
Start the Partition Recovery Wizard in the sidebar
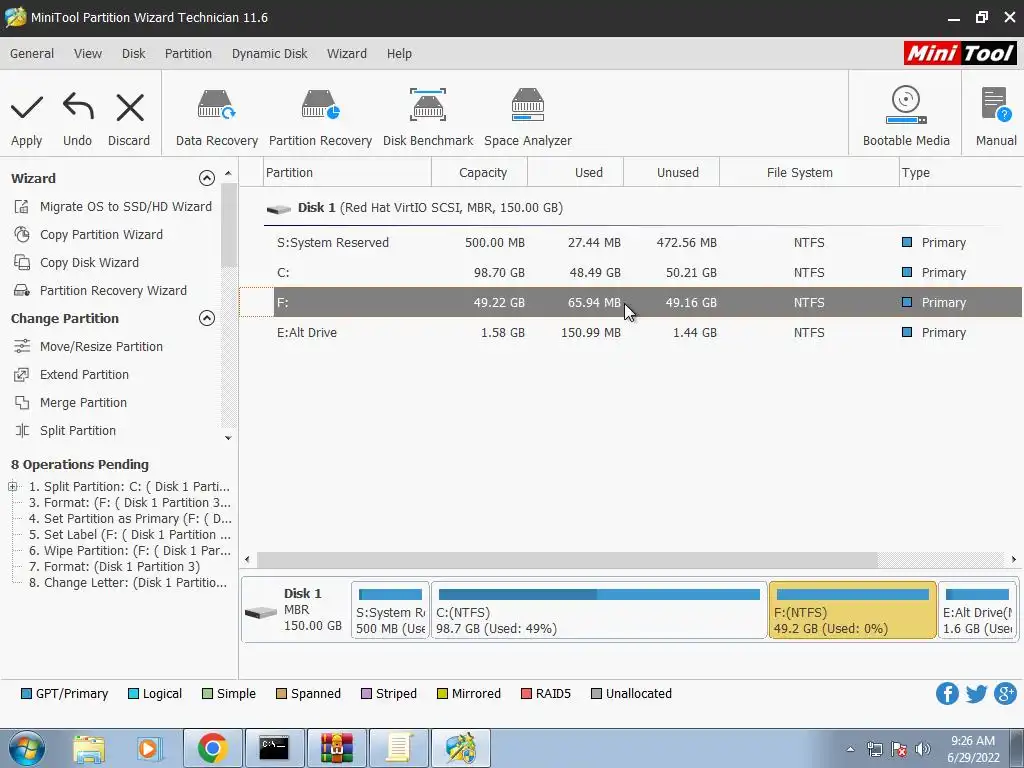point(100,291)
